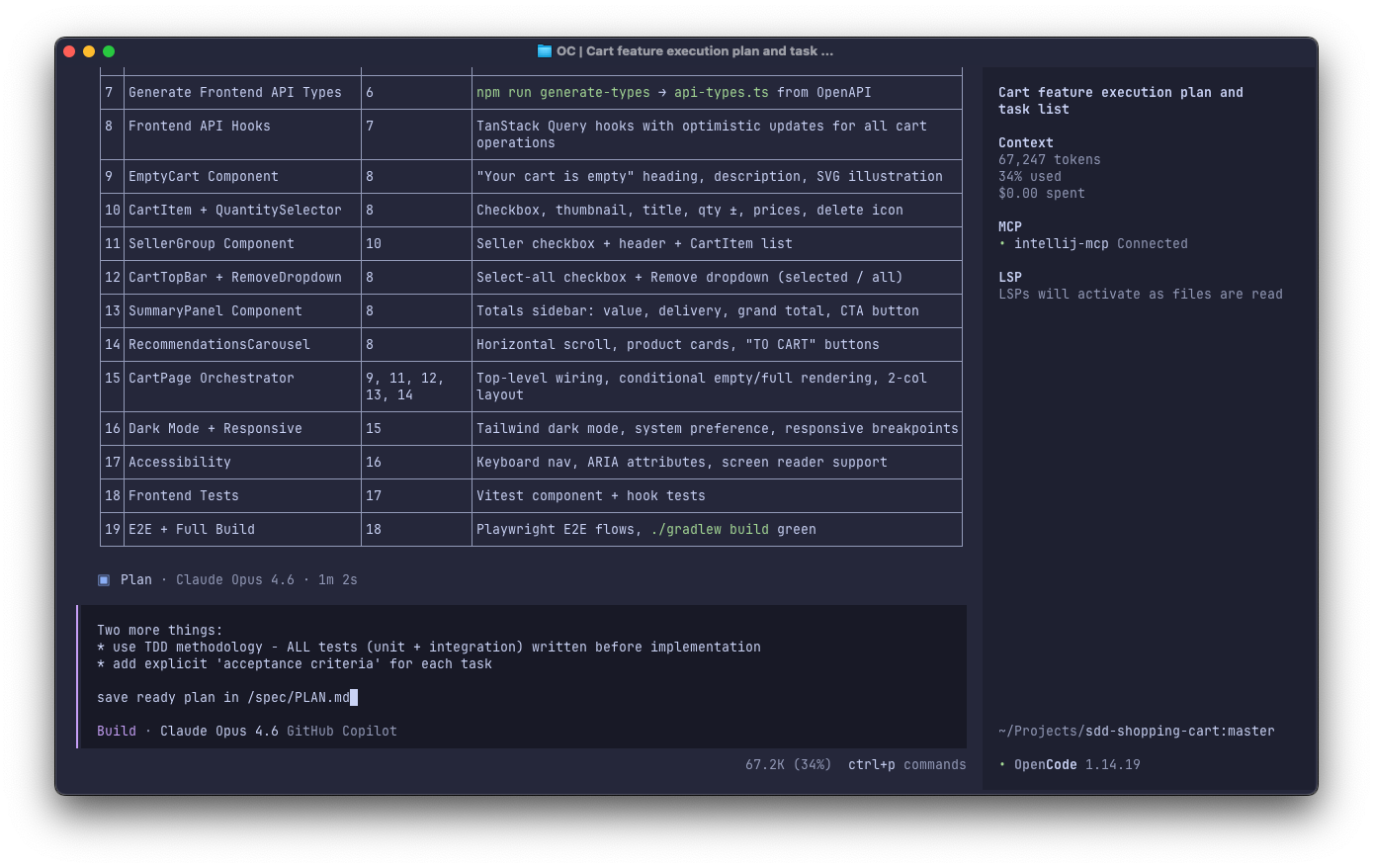Click the $0.00 spent value
The height and width of the screenshot is (868, 1373).
tap(1042, 194)
